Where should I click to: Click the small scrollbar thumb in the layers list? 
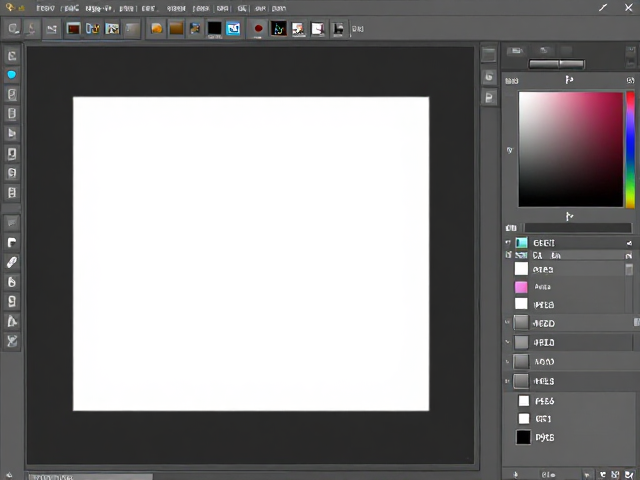[629, 269]
